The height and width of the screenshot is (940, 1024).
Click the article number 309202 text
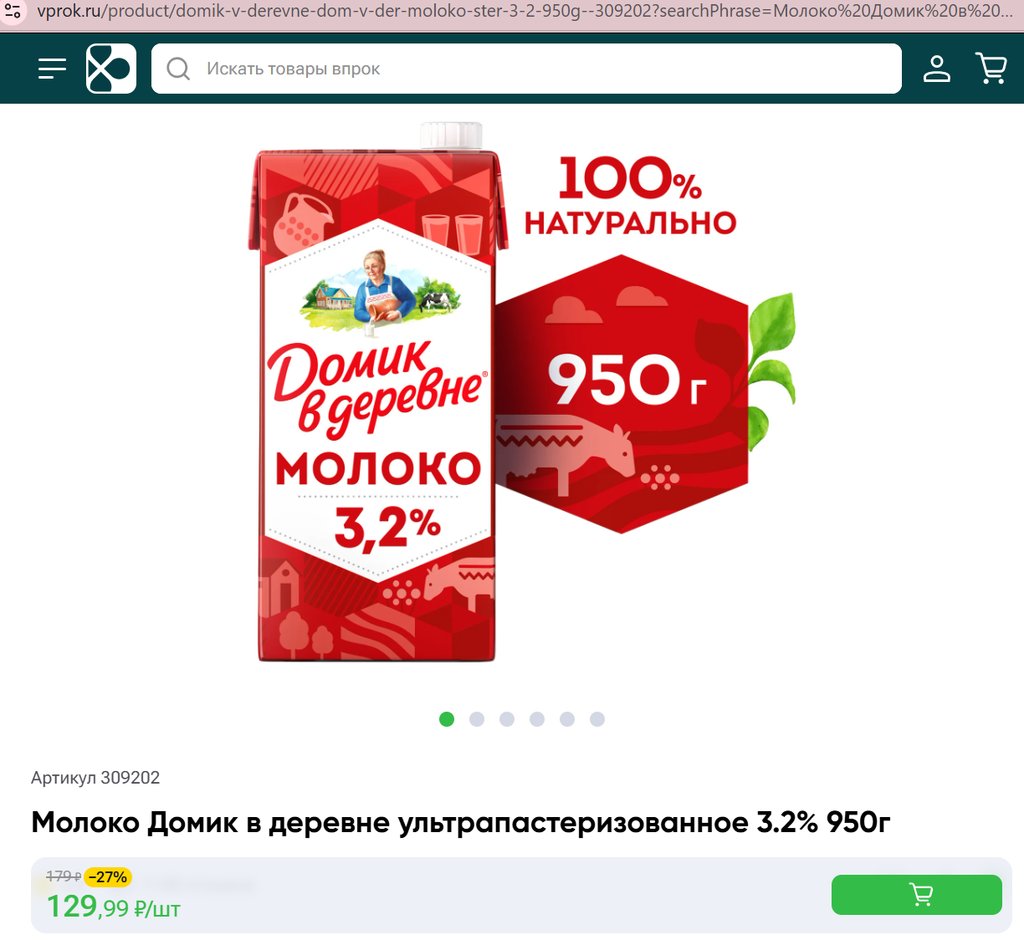coord(95,777)
